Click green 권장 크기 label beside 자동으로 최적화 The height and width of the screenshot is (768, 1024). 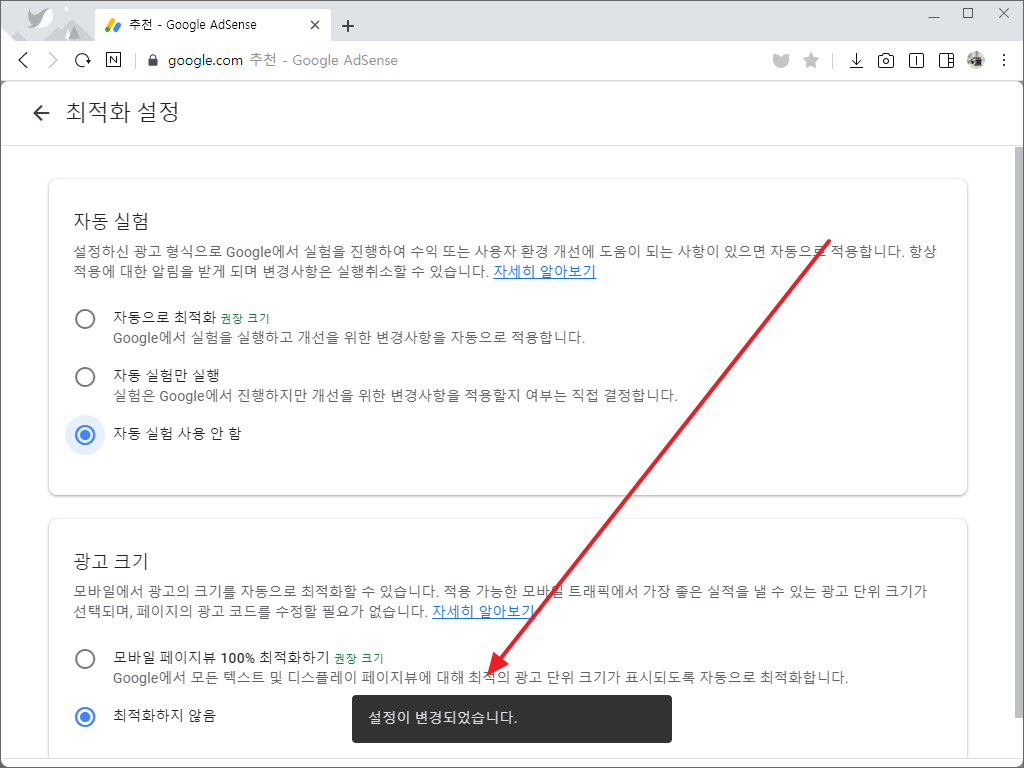[245, 319]
